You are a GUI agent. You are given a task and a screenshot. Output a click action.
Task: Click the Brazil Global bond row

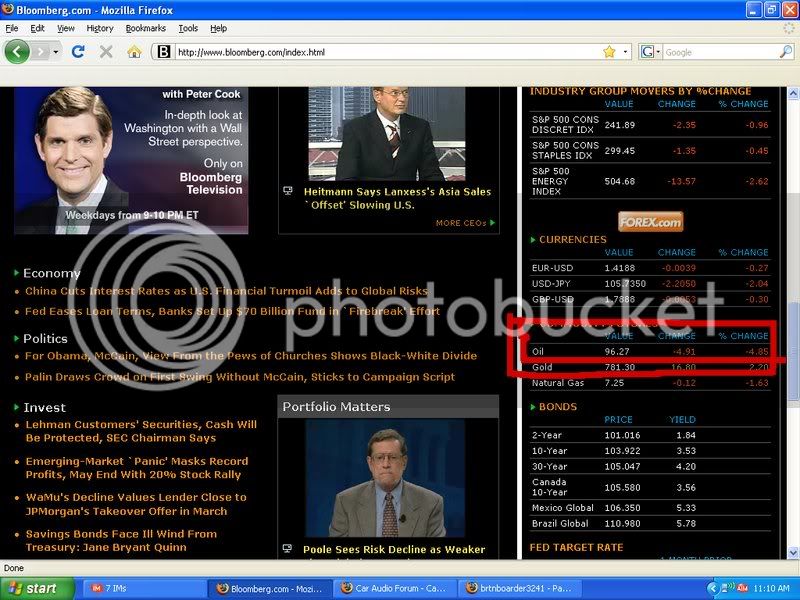point(650,523)
